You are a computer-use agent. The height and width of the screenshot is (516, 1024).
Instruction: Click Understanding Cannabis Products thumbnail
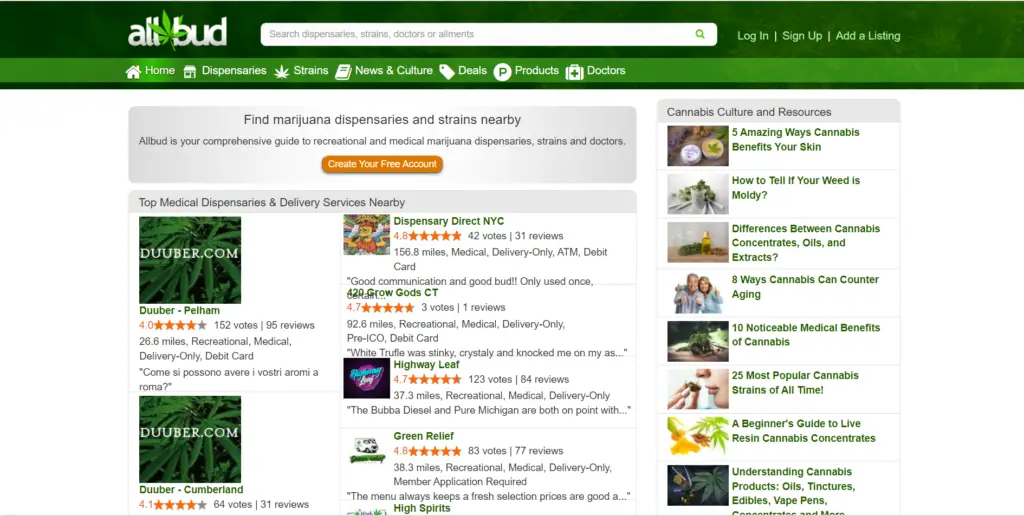pos(697,485)
